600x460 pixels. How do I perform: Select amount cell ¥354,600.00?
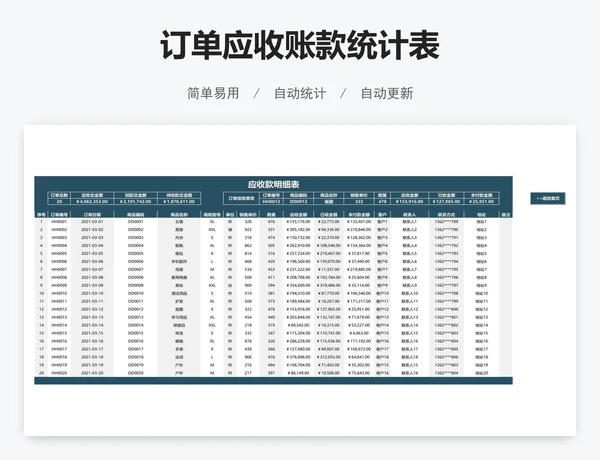(x=298, y=285)
